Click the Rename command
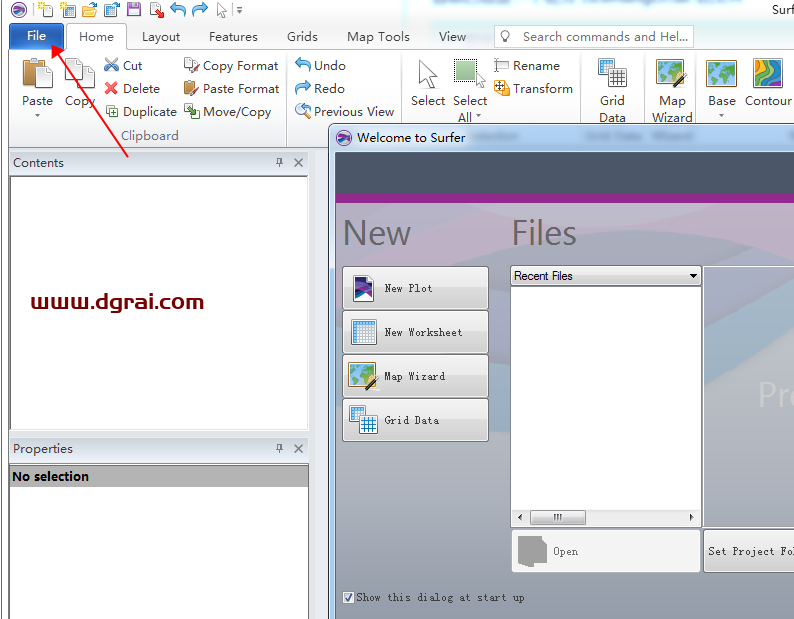Viewport: 794px width, 619px height. (x=527, y=65)
